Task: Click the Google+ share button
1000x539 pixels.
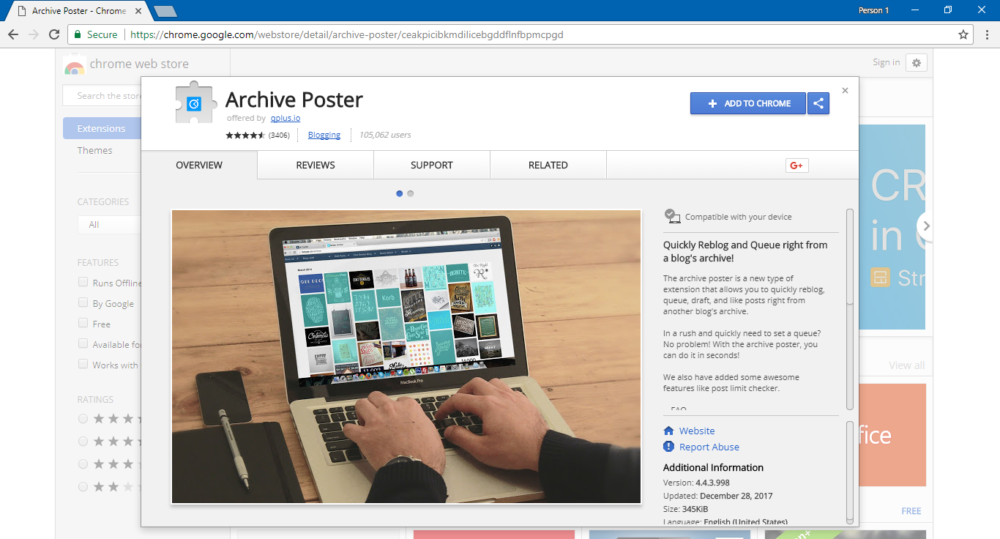Action: click(797, 165)
